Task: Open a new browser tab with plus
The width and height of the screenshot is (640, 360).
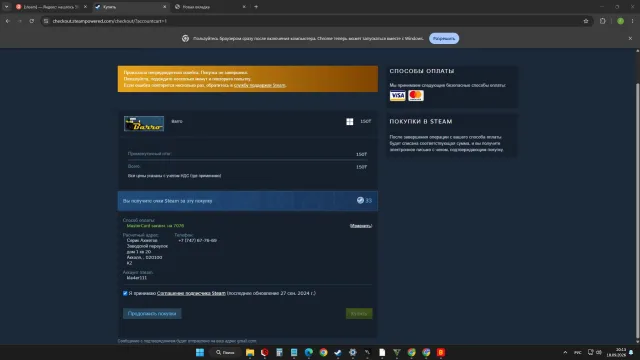Action: [x=256, y=7]
